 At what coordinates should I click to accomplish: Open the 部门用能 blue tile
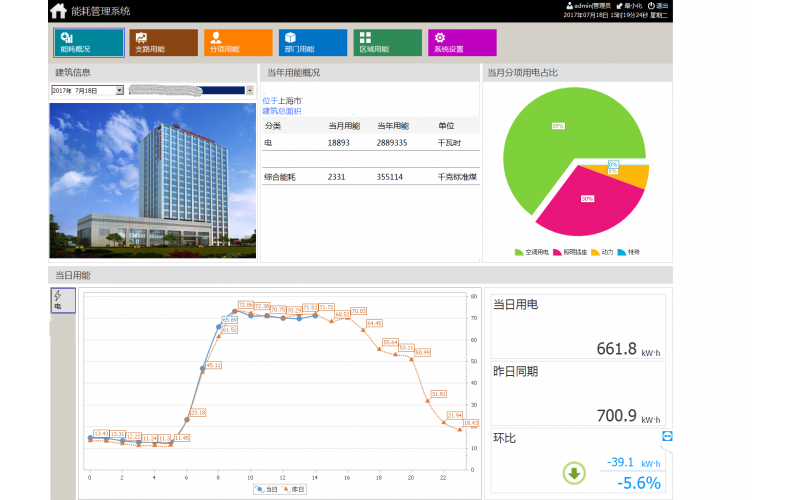pyautogui.click(x=313, y=43)
